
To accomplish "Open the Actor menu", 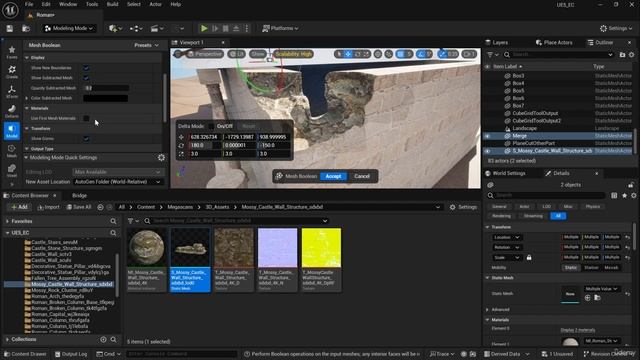I will 155,4.
